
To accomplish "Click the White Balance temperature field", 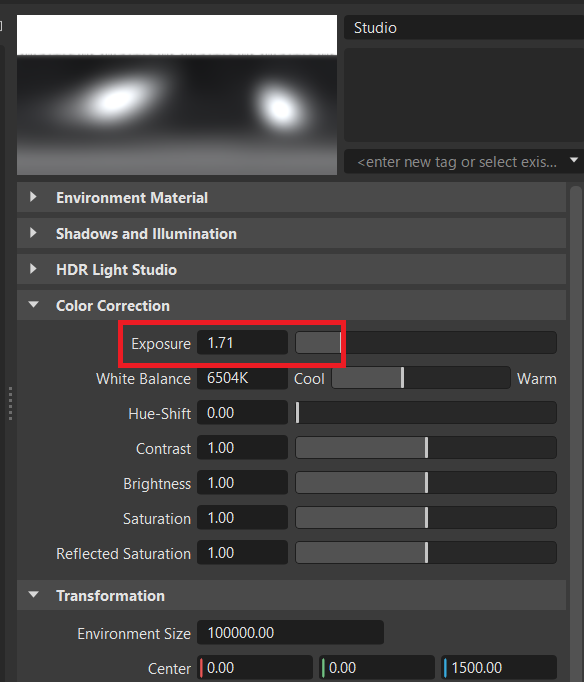I will pos(242,378).
